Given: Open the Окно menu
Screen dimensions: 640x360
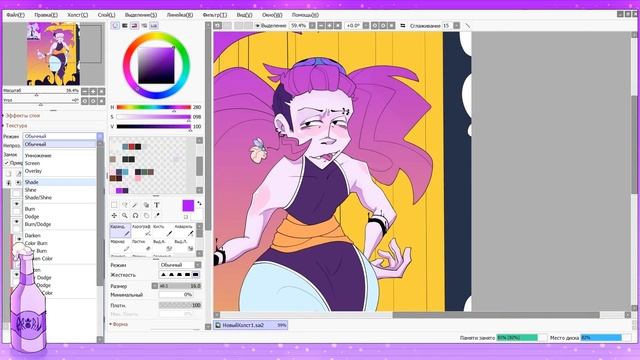Looking at the screenshot, I should coord(272,15).
